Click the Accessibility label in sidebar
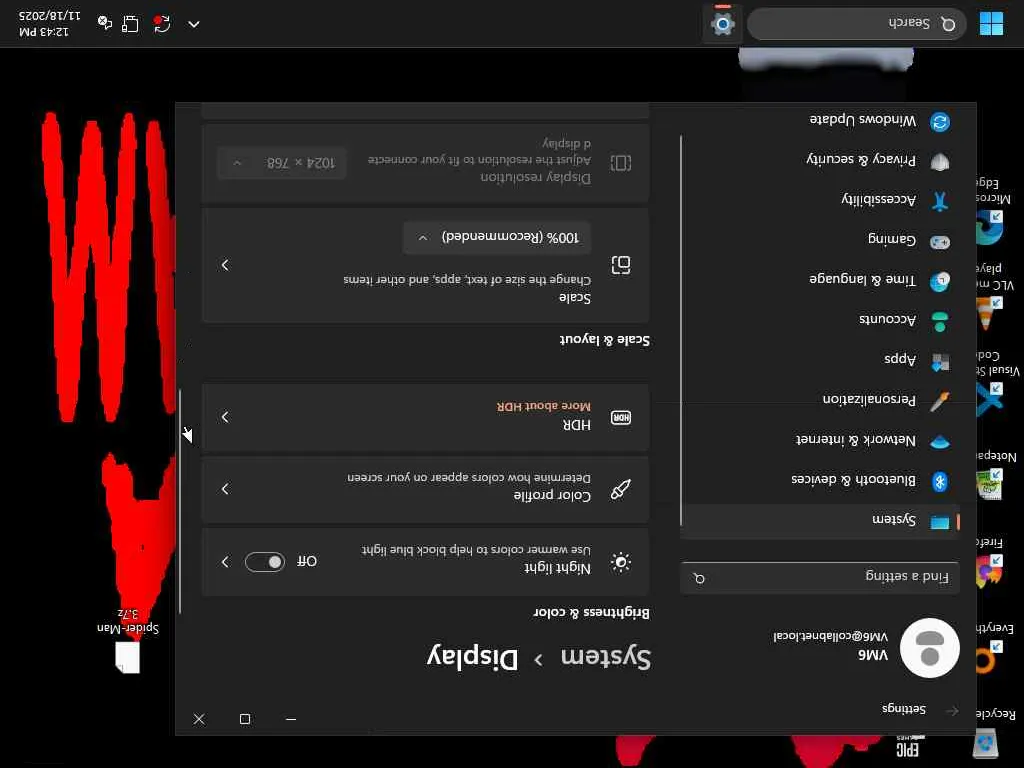1024x768 pixels. 879,200
